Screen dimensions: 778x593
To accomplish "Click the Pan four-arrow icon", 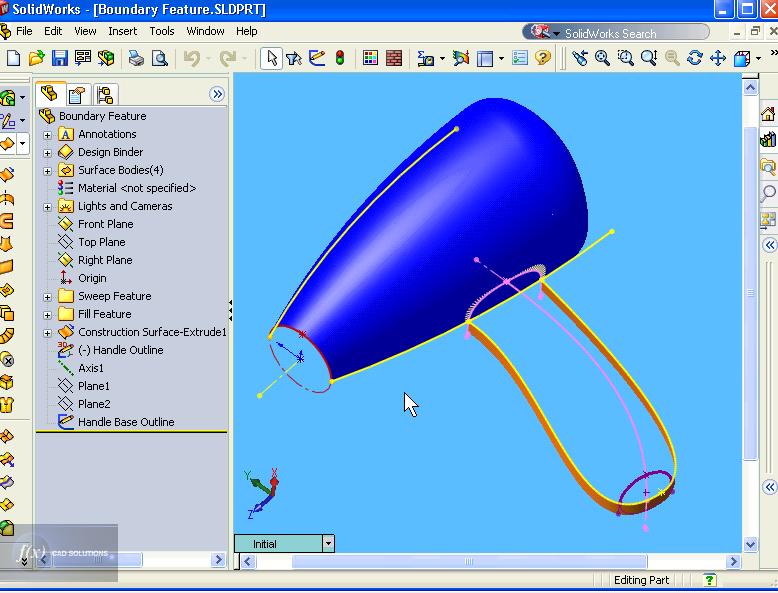I will [718, 58].
